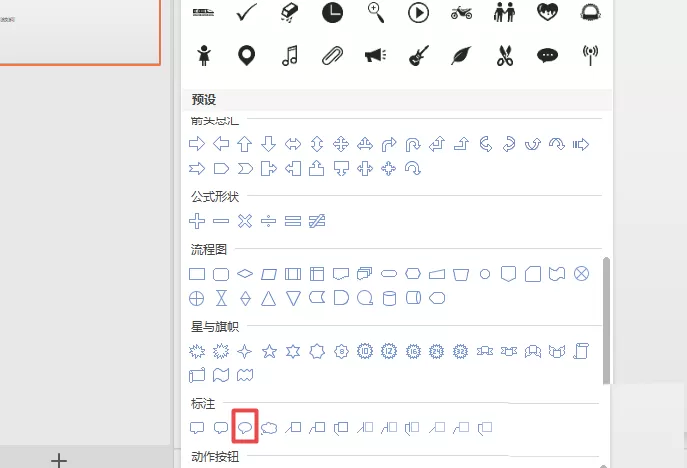Screen dimensions: 687x468
Task: Click the play button circle icon
Action: pos(418,13)
